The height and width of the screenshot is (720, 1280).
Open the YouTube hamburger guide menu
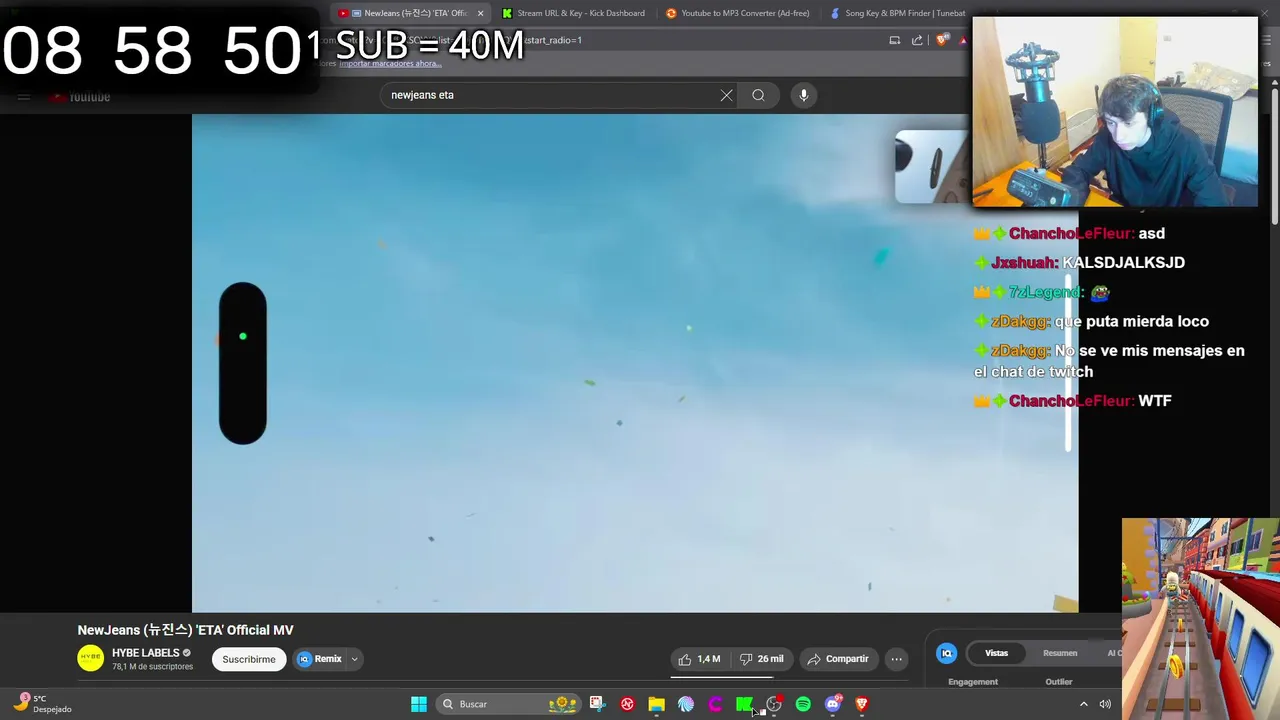(x=24, y=97)
